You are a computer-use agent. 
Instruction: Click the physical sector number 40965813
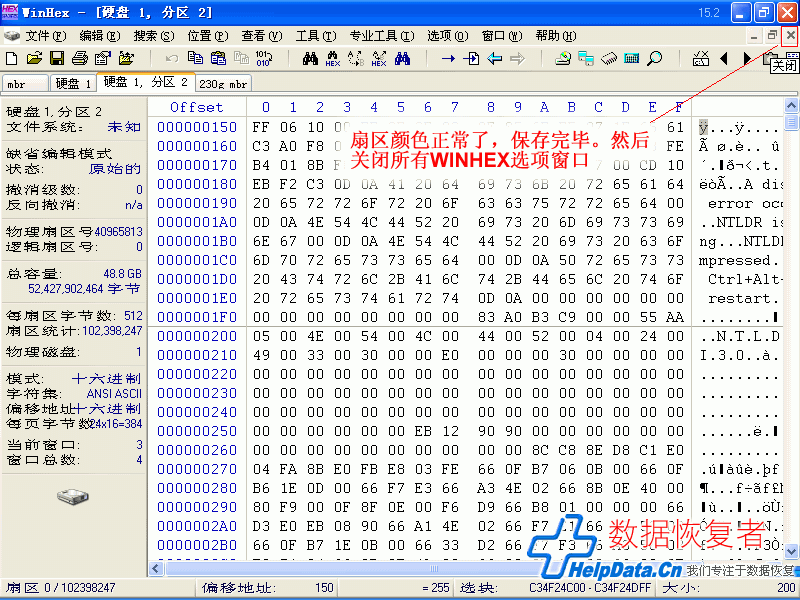point(118,232)
